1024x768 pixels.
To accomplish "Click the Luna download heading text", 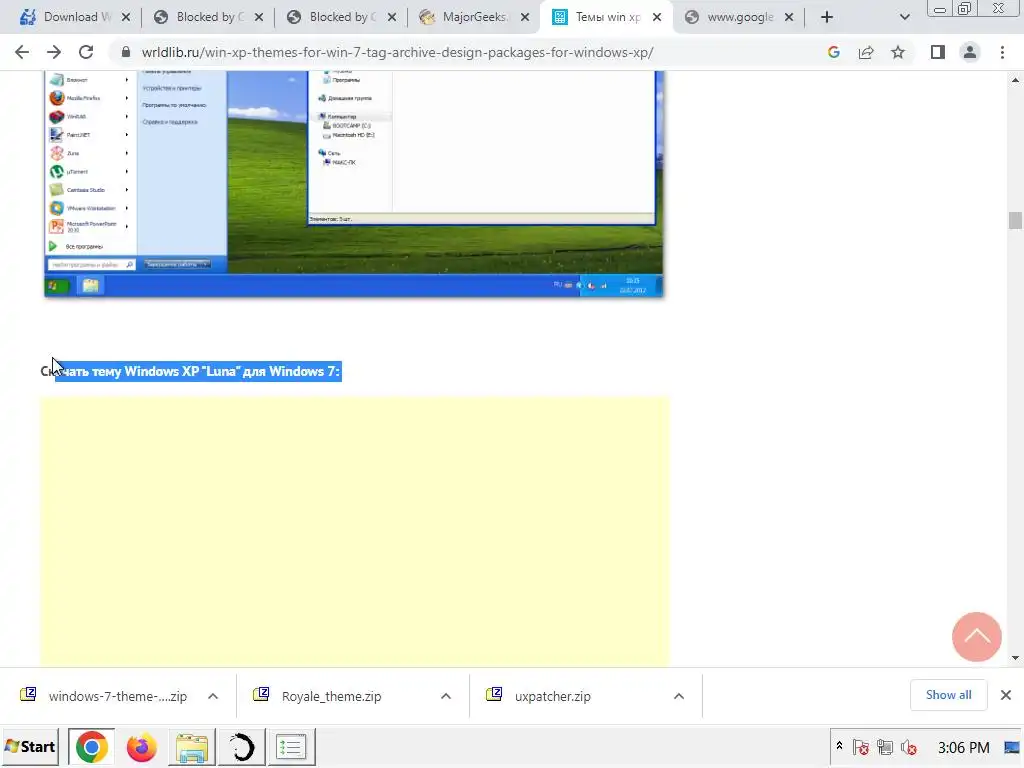I will pyautogui.click(x=190, y=371).
